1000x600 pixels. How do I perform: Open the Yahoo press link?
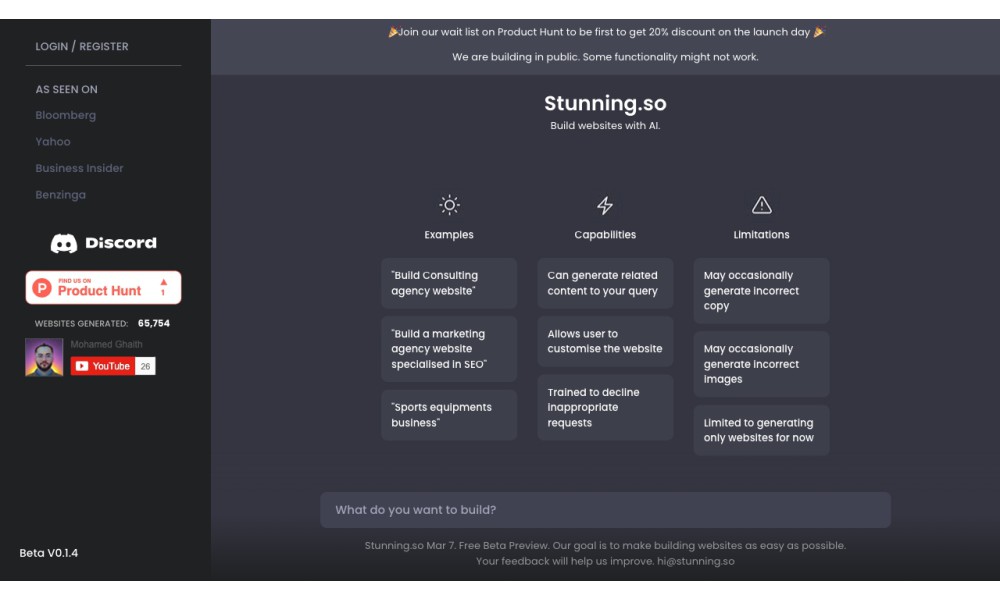pos(53,142)
